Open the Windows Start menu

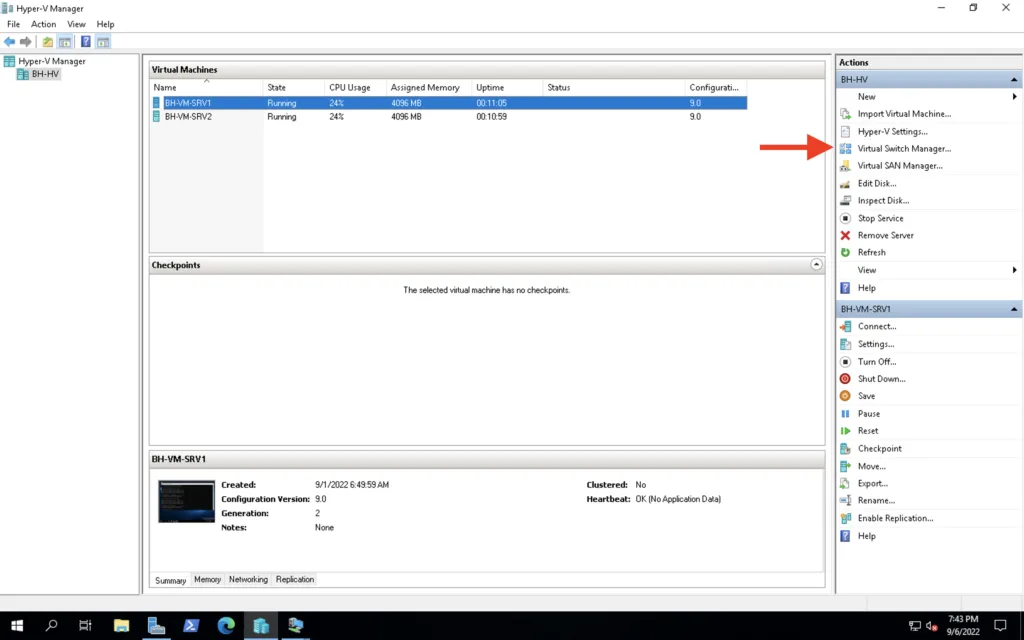17,626
